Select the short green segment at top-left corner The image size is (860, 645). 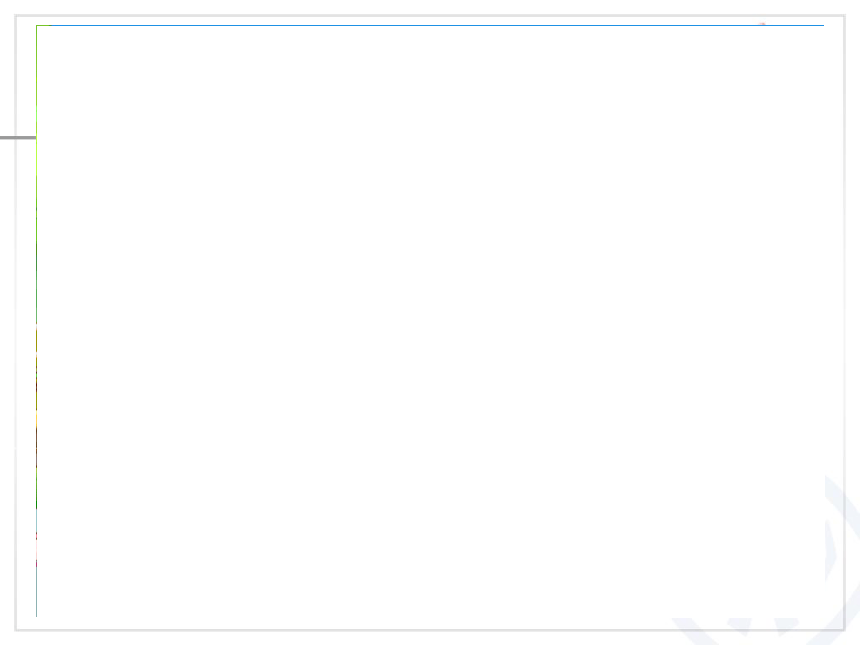click(43, 25)
